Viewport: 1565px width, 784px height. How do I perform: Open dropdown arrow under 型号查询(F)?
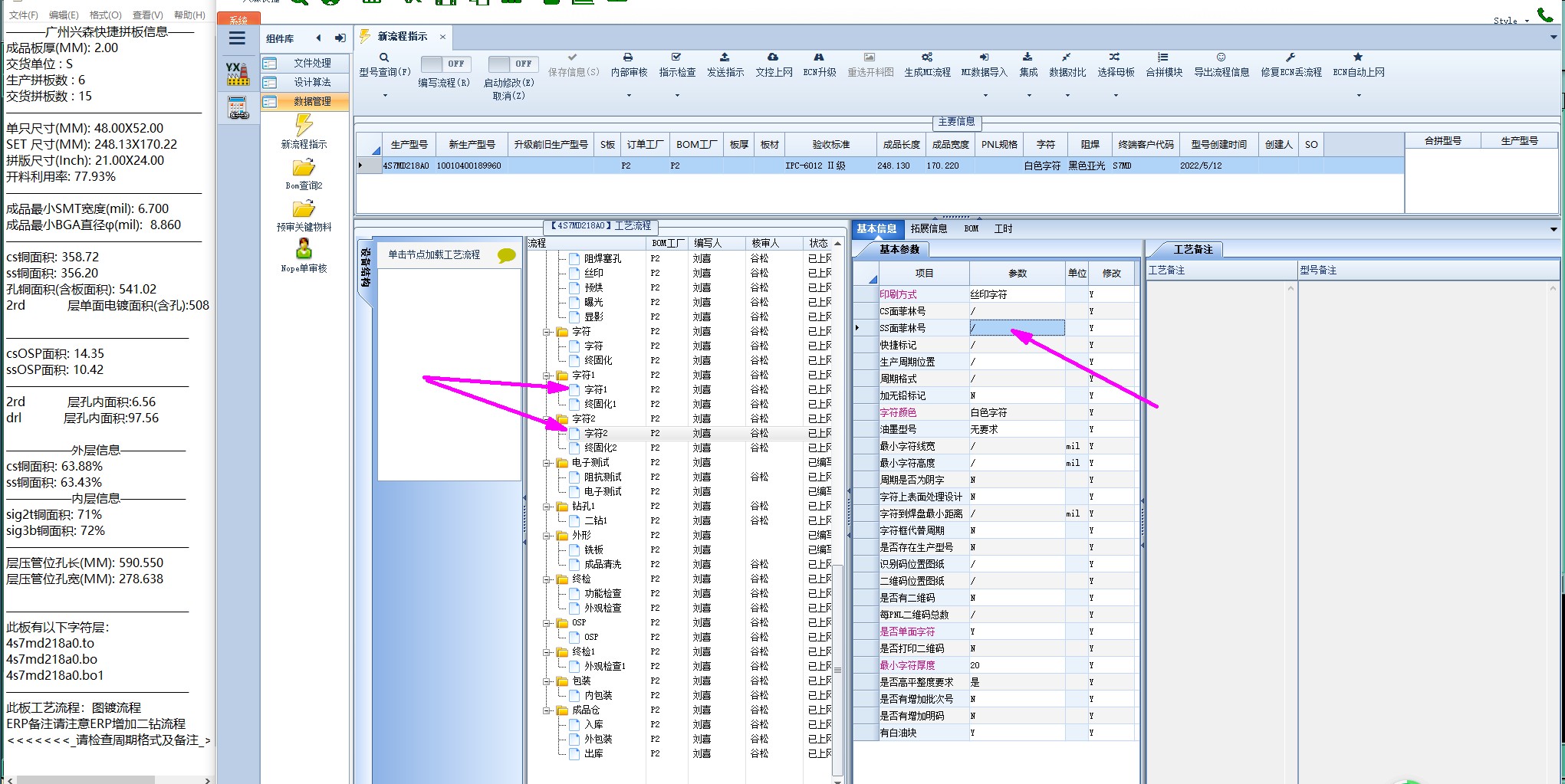[385, 96]
